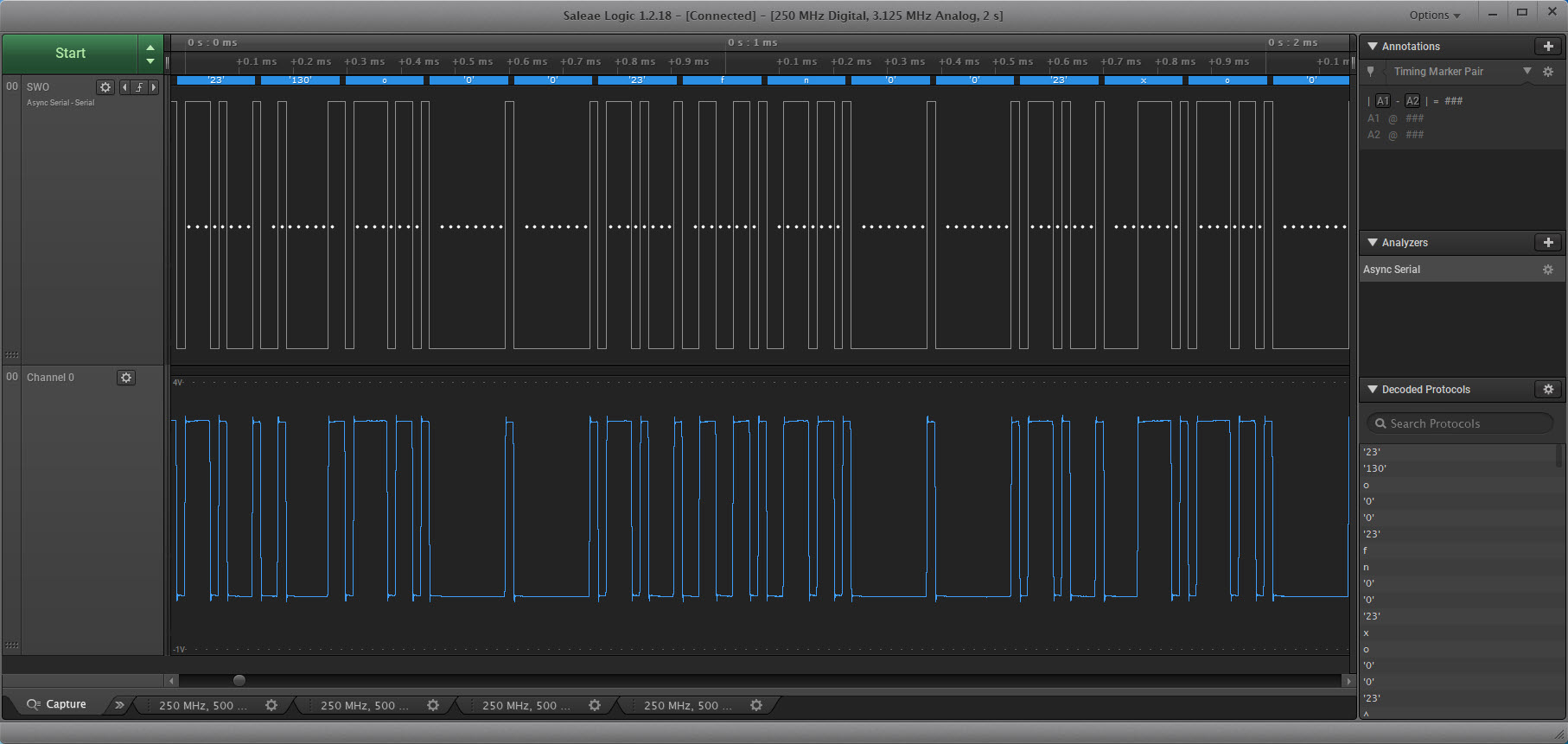
Task: Open Timing Marker Pair settings gear
Action: click(1548, 72)
